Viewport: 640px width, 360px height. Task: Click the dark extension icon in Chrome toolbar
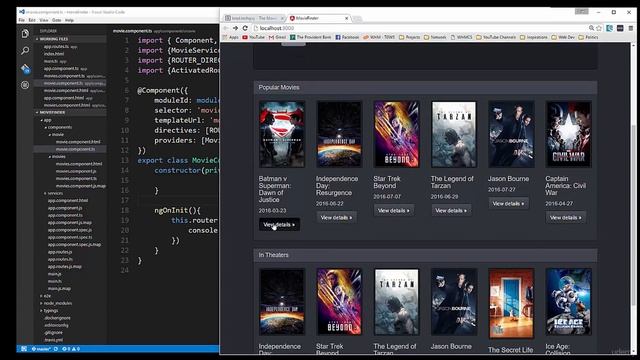click(620, 28)
